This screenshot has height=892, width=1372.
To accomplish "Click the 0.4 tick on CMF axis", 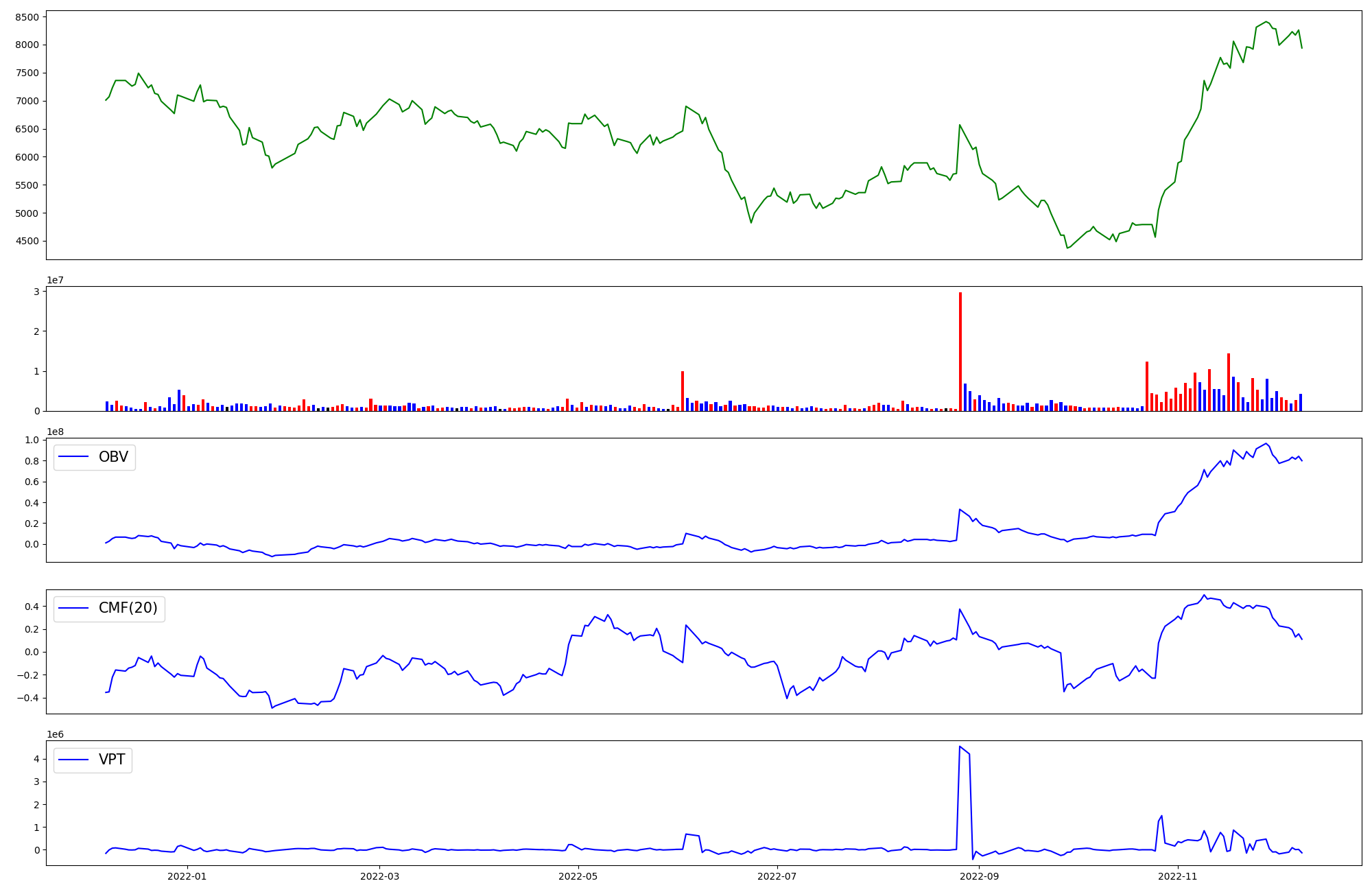I will tap(32, 607).
